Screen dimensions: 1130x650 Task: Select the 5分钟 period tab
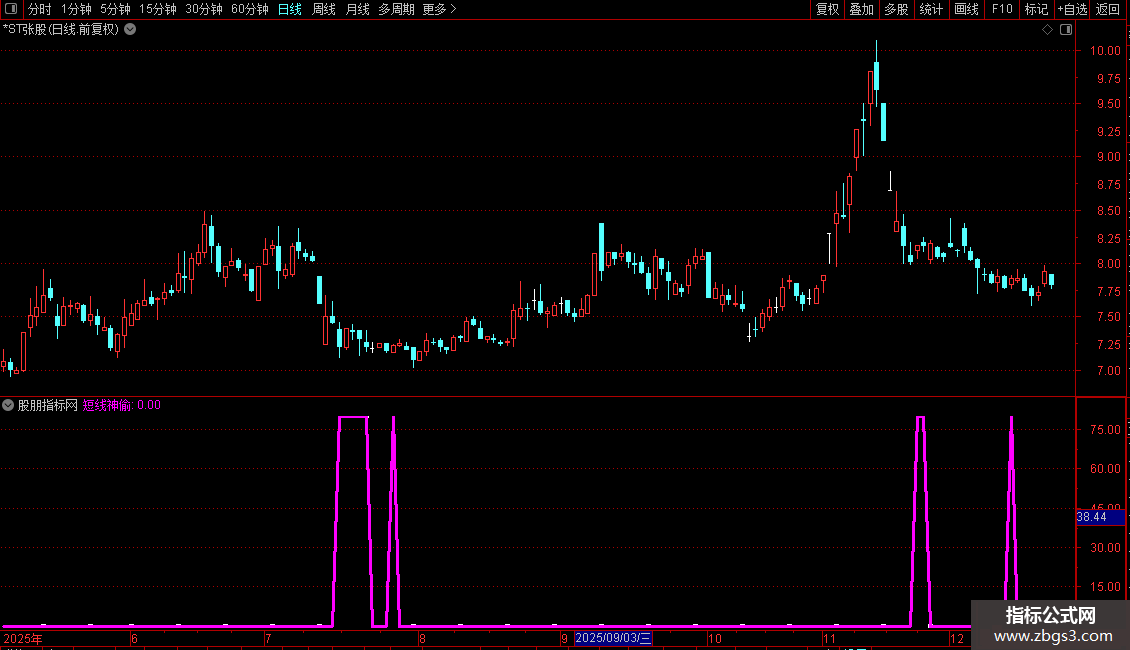pyautogui.click(x=115, y=9)
